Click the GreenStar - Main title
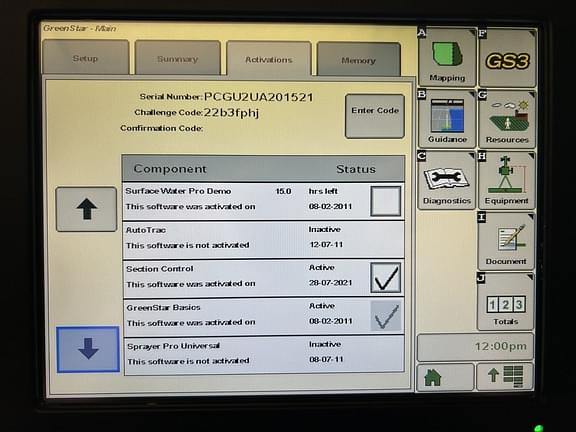The width and height of the screenshot is (576, 432). coord(80,28)
